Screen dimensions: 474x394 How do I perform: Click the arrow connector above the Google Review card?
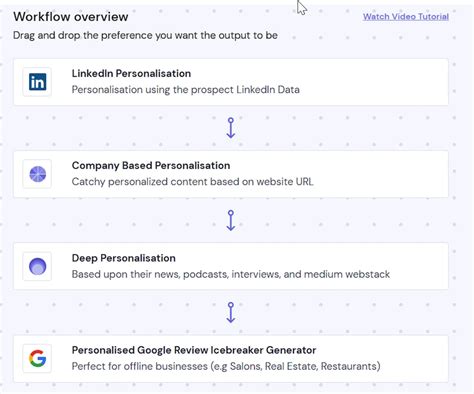pyautogui.click(x=231, y=312)
